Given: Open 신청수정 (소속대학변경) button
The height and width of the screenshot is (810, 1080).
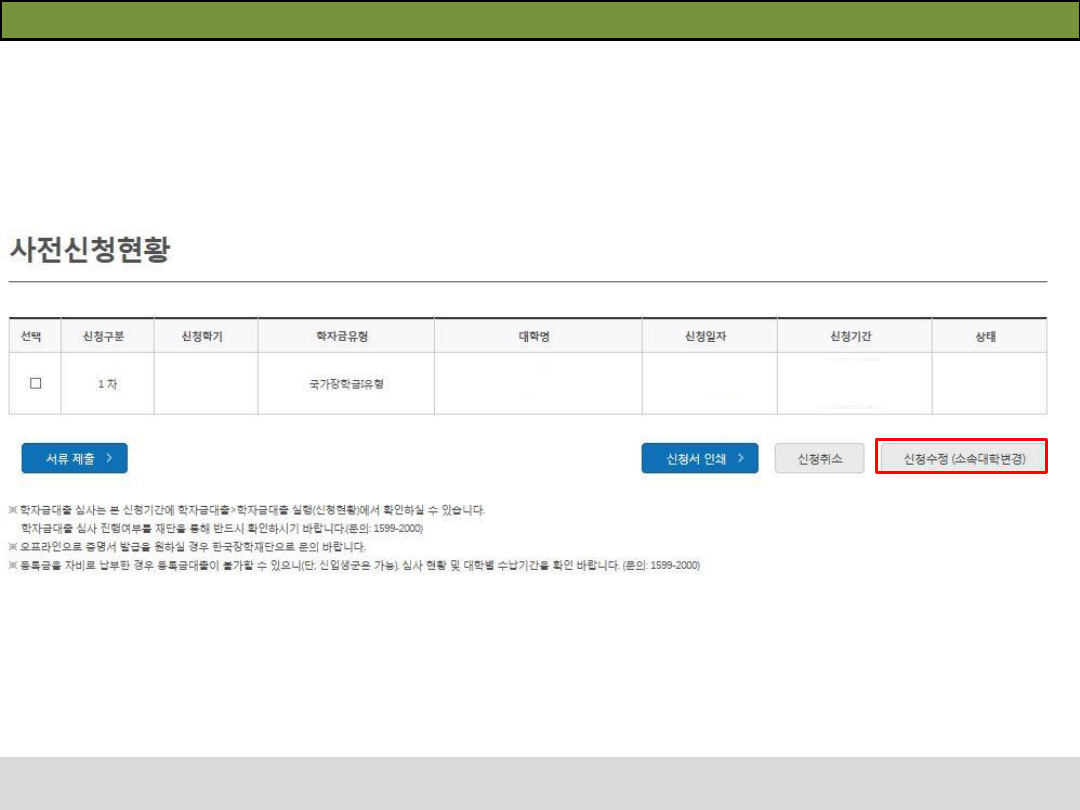Looking at the screenshot, I should [961, 459].
